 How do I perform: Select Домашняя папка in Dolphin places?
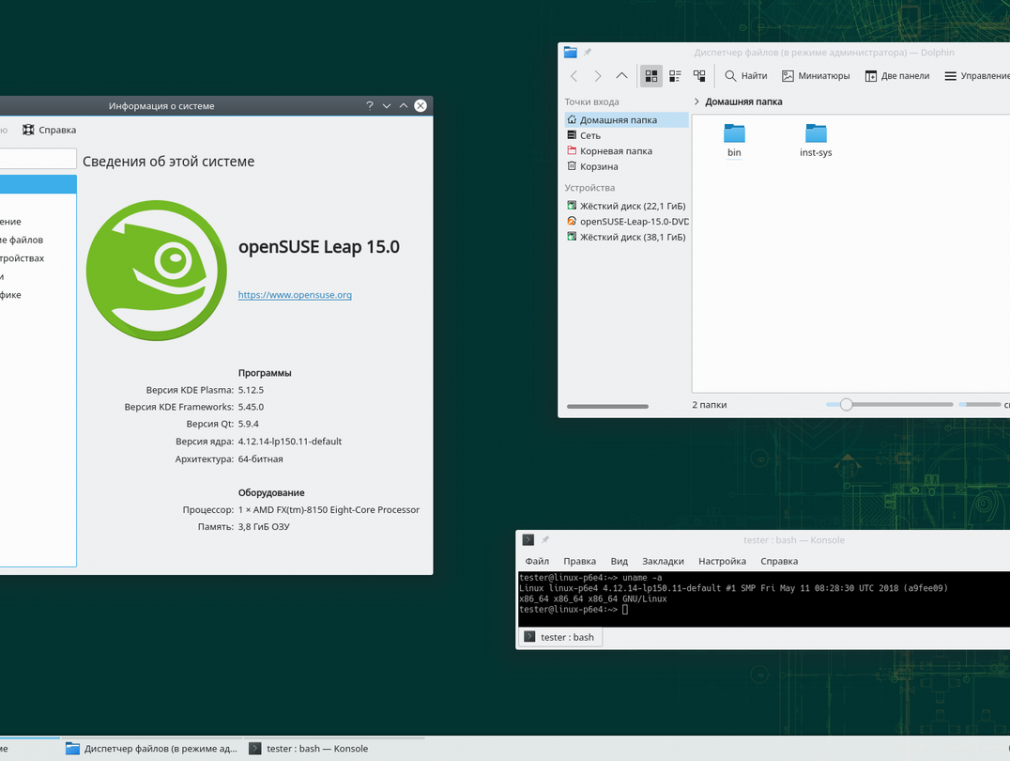[x=627, y=120]
